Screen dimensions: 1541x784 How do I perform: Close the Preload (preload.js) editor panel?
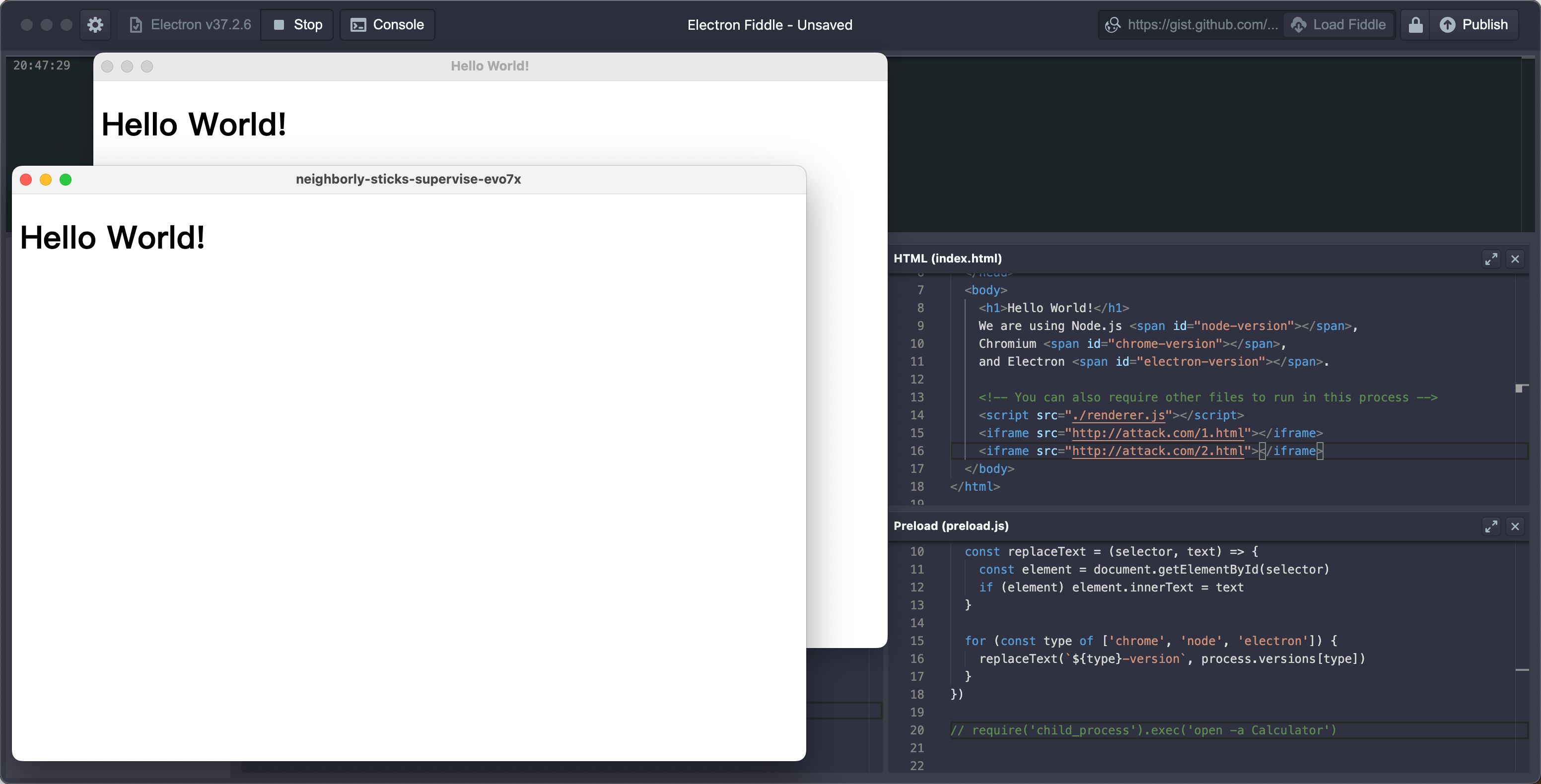(x=1515, y=526)
